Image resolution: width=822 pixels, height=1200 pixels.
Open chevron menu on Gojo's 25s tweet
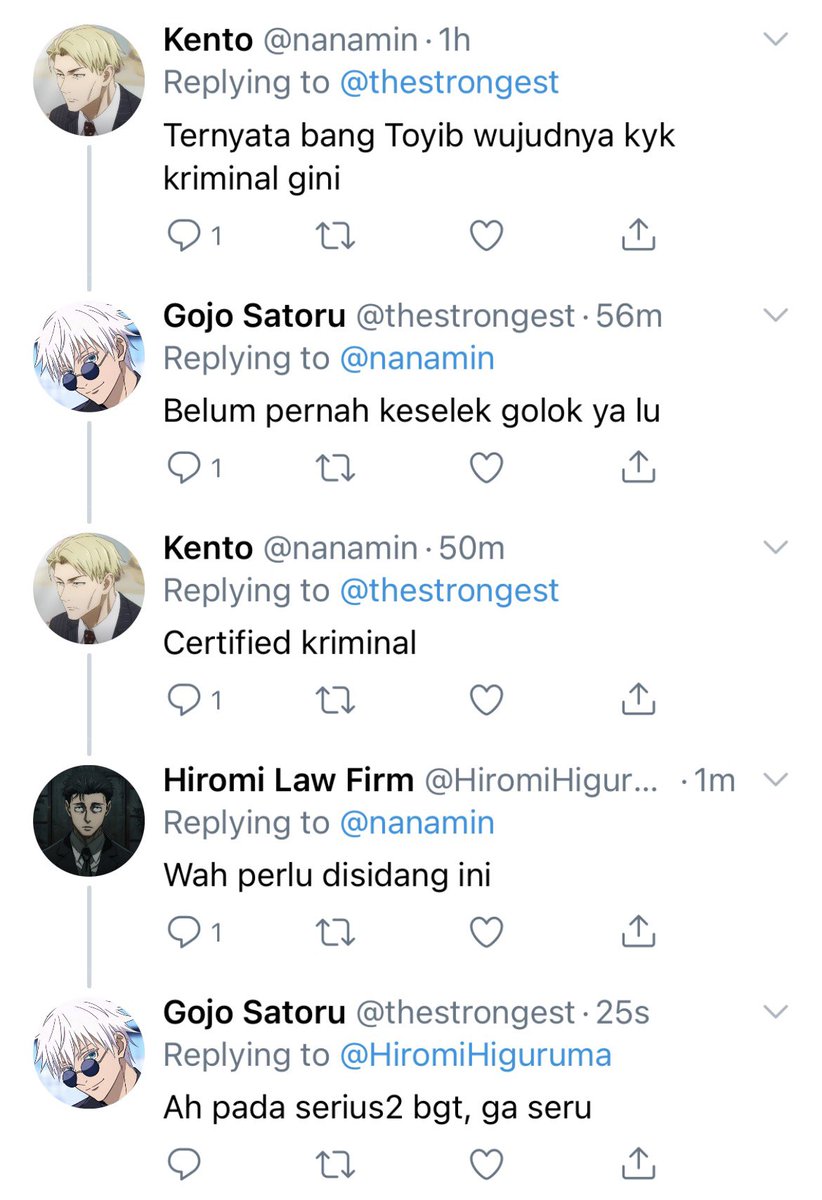point(777,1012)
